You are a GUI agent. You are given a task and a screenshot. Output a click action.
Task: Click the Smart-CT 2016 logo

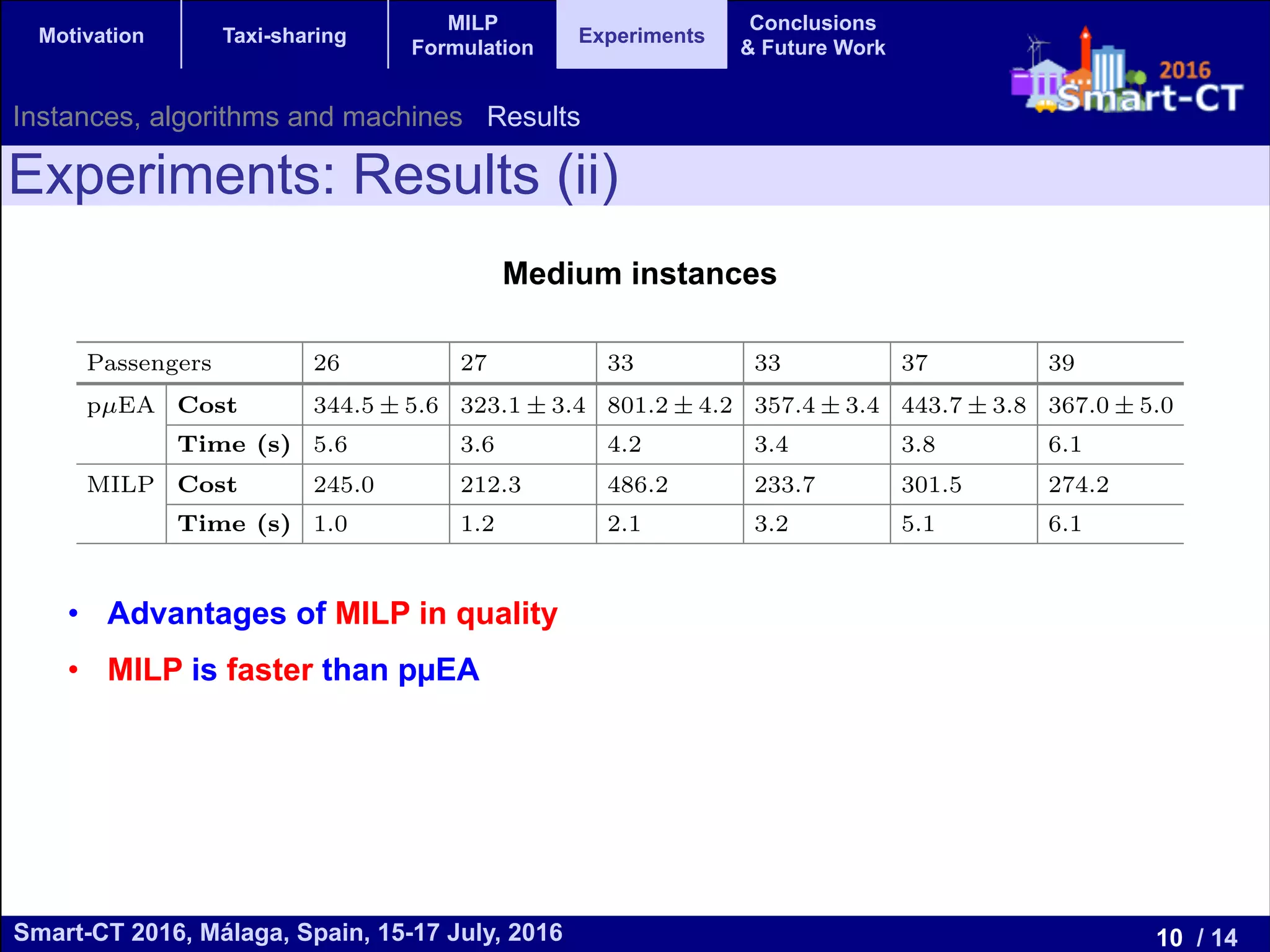1127,71
